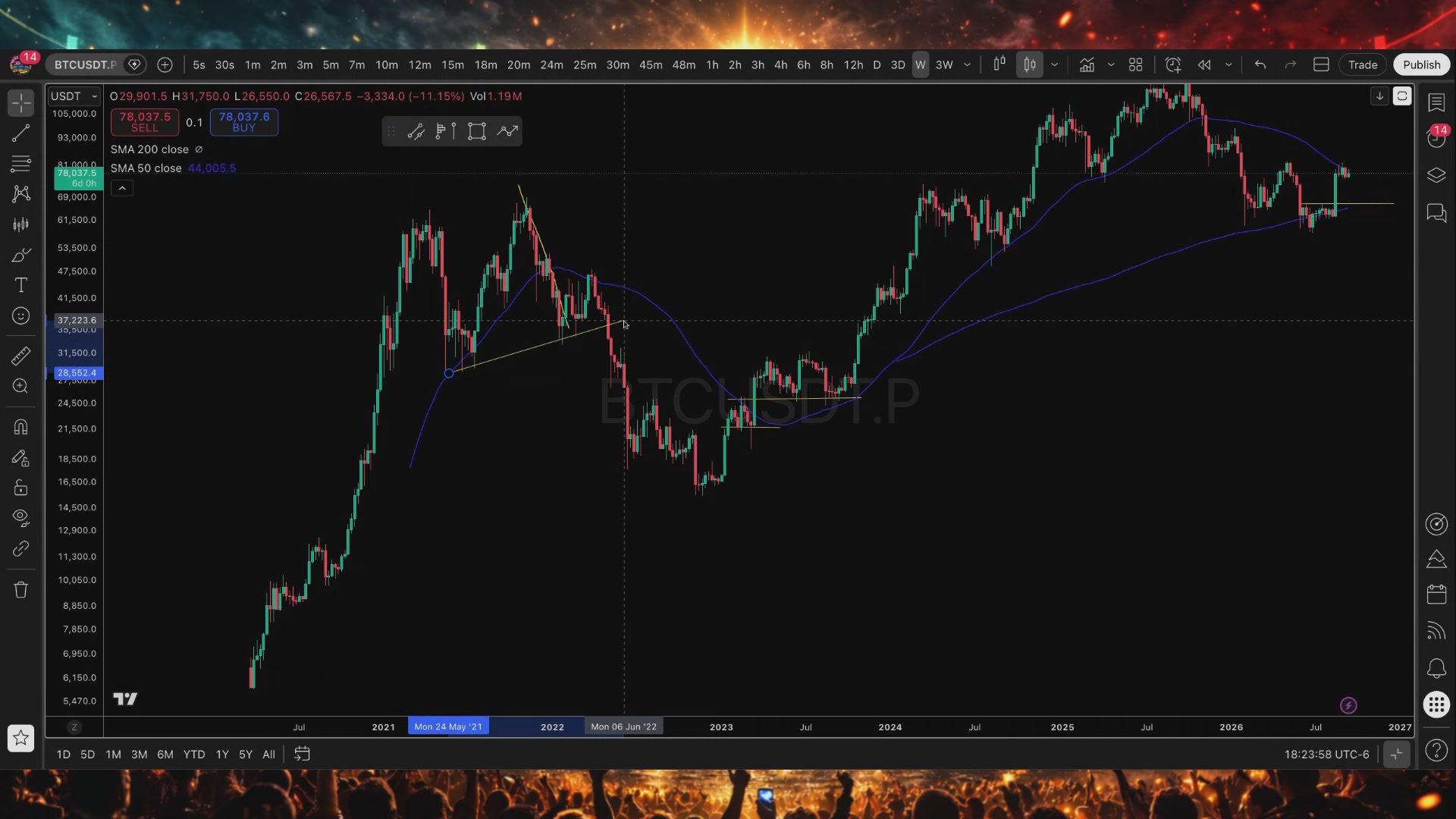Select the All date range
Screen dimensions: 1456x819
pyautogui.click(x=268, y=755)
